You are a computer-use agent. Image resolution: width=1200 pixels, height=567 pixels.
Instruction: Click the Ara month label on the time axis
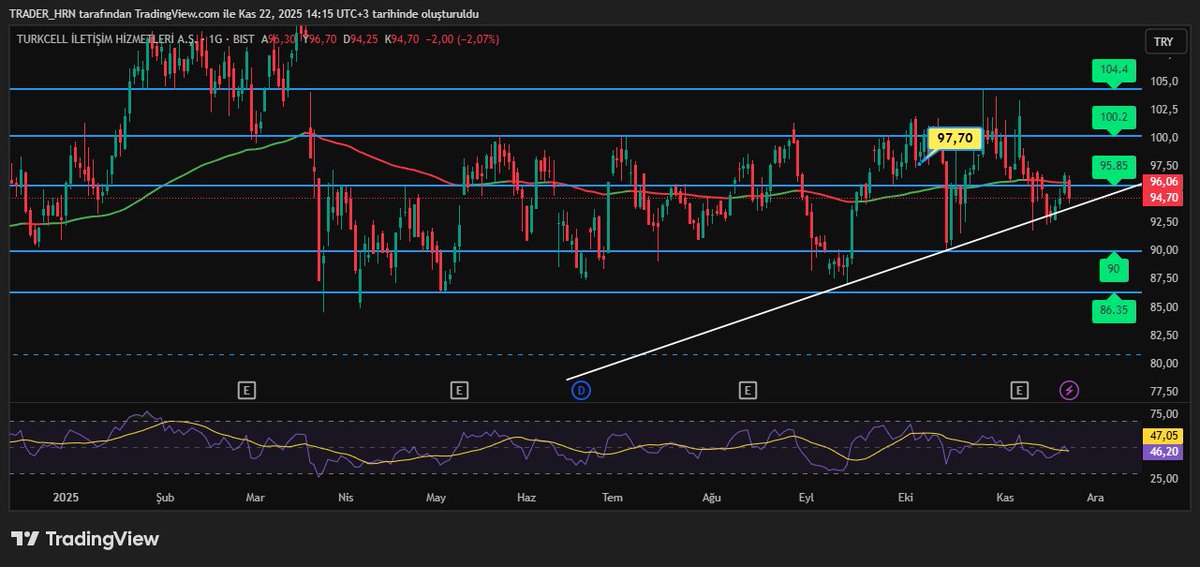tap(1096, 496)
